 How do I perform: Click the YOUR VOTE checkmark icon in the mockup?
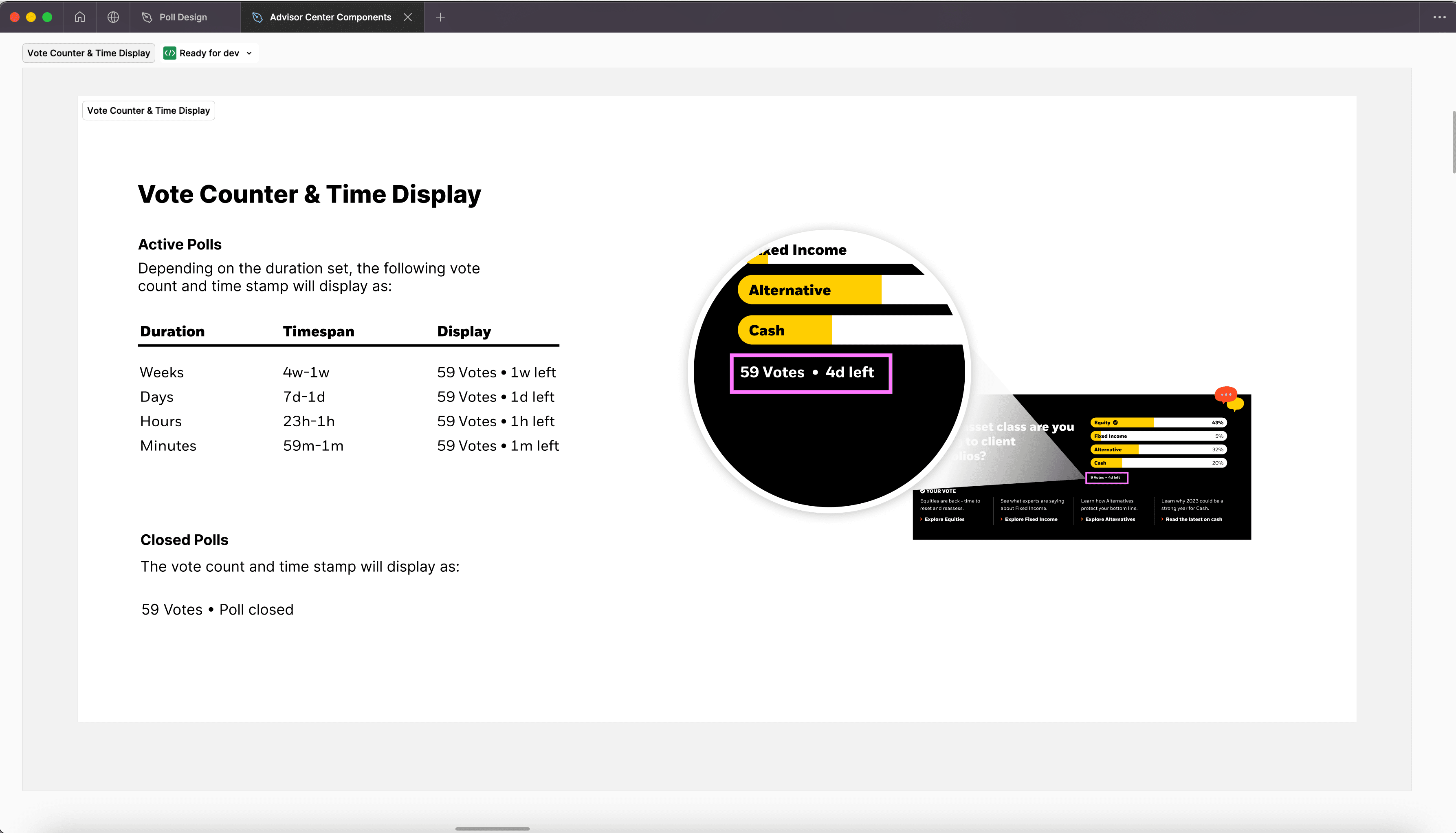922,491
